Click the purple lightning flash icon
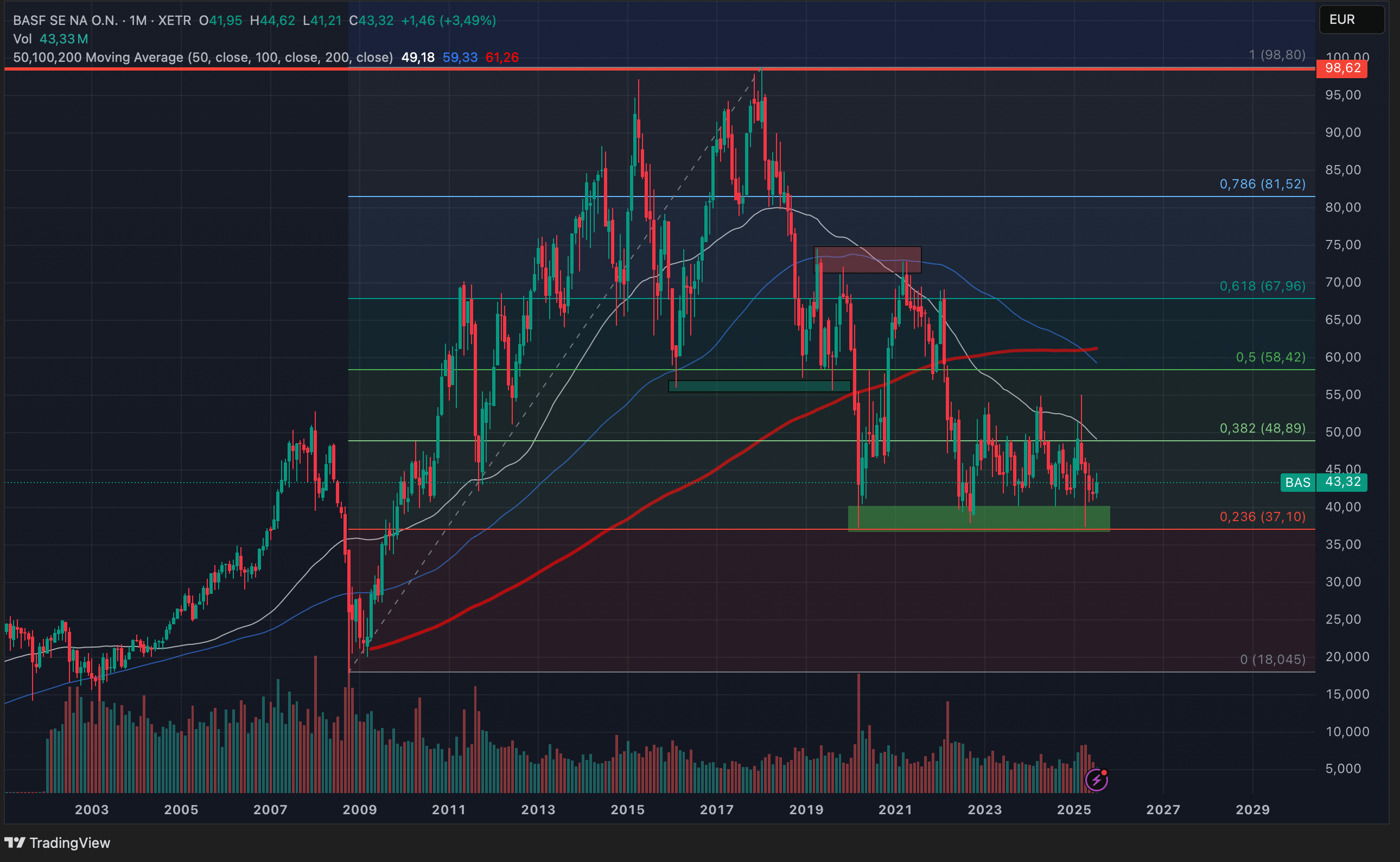This screenshot has width=1400, height=862. coord(1096,779)
